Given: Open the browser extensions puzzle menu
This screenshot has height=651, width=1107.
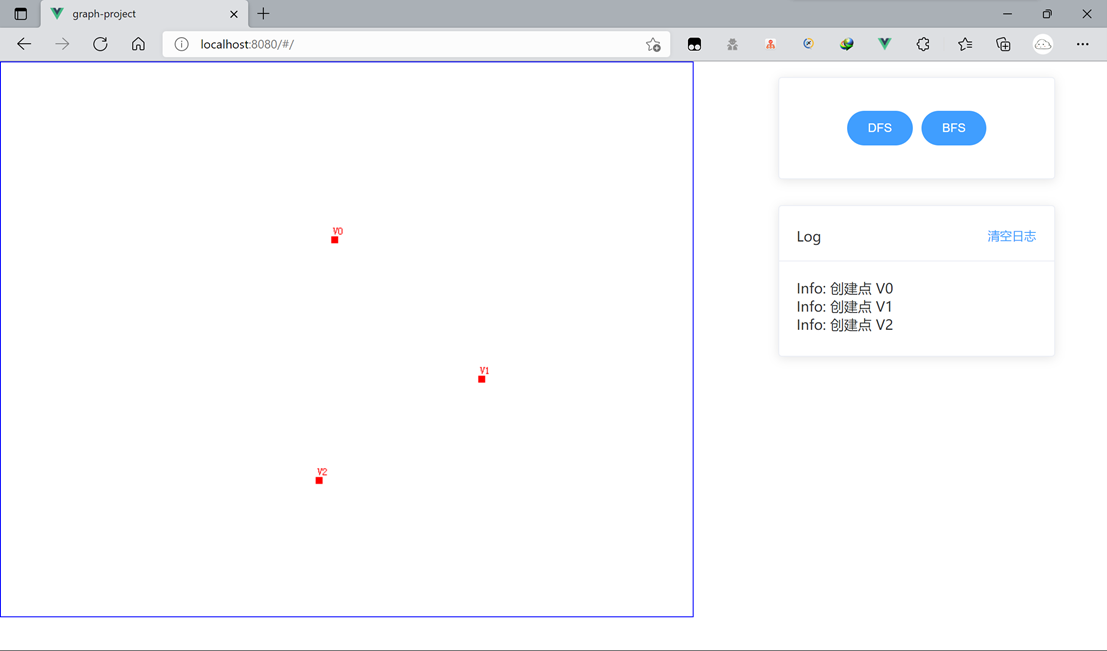Looking at the screenshot, I should pyautogui.click(x=923, y=44).
